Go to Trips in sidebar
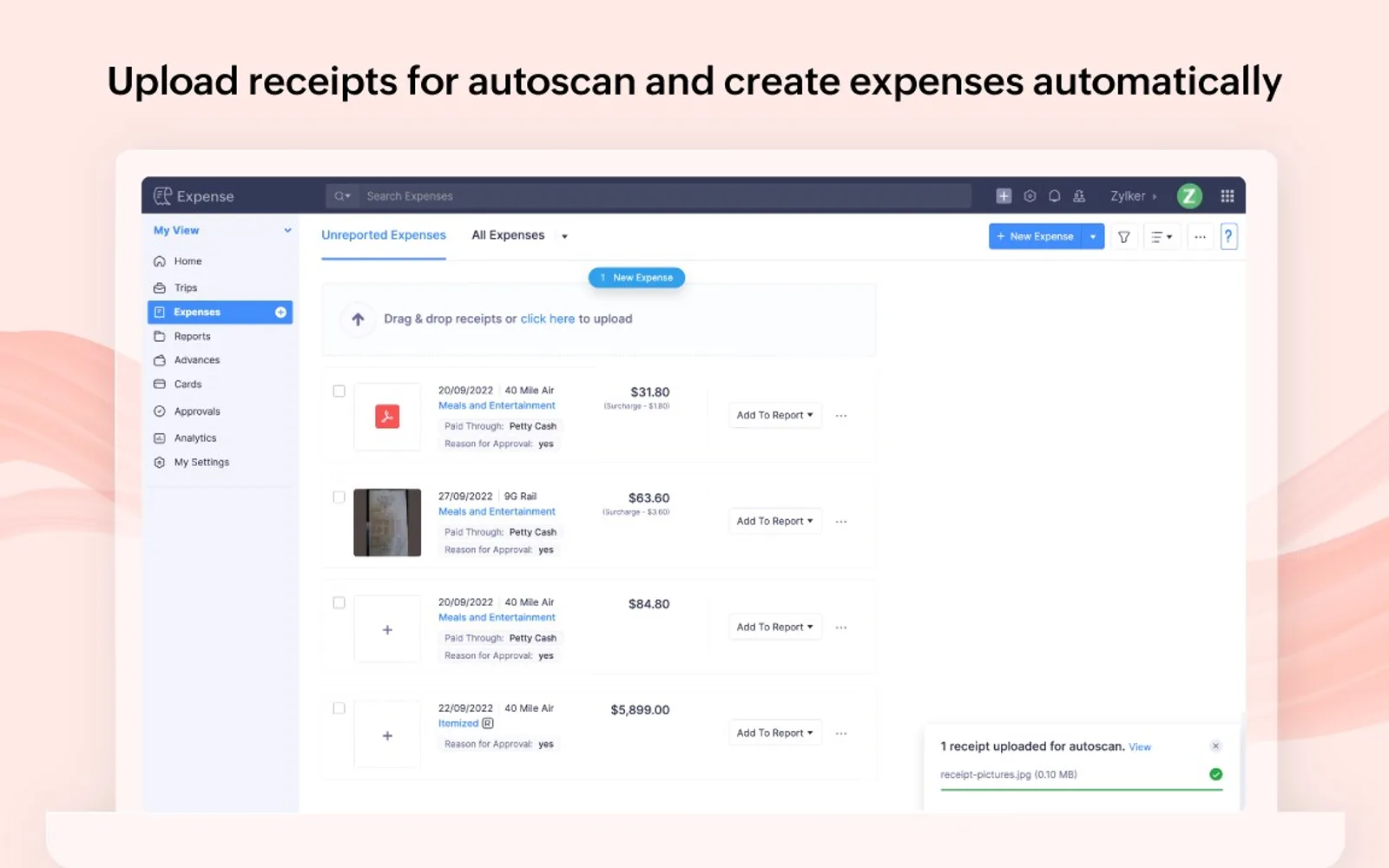1389x868 pixels. tap(186, 288)
